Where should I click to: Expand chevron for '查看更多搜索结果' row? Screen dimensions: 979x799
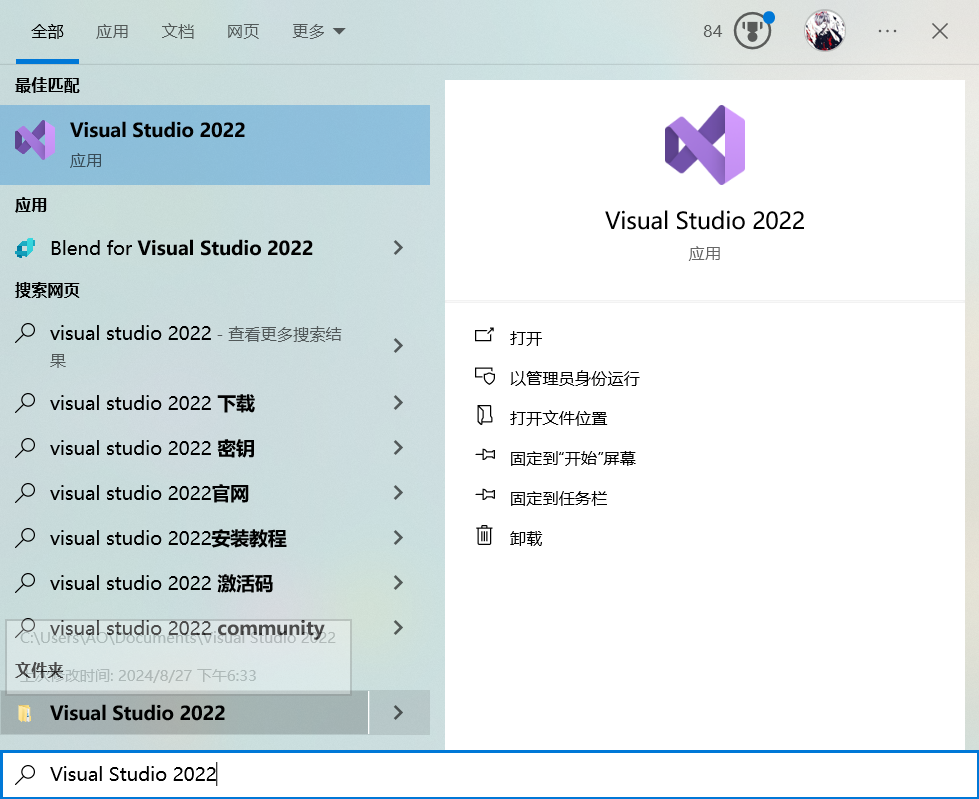coord(398,345)
